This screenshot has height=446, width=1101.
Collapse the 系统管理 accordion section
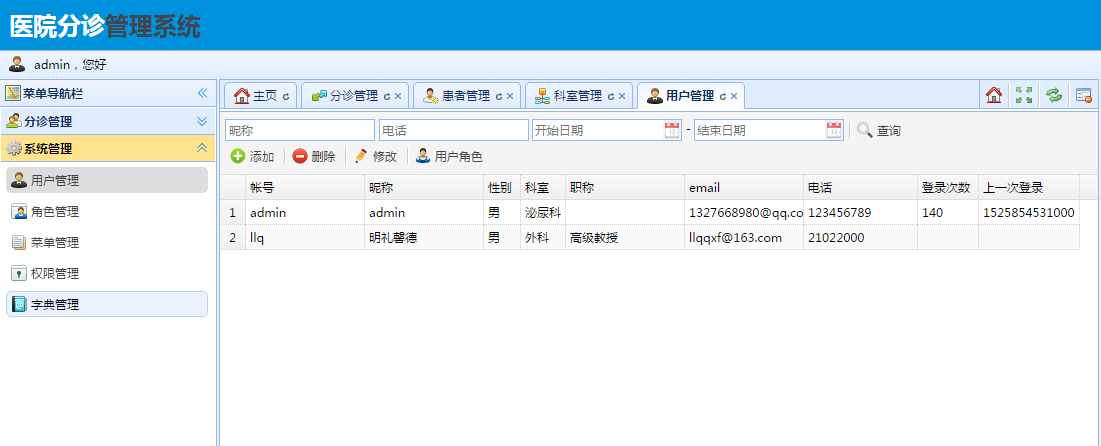pyautogui.click(x=202, y=148)
